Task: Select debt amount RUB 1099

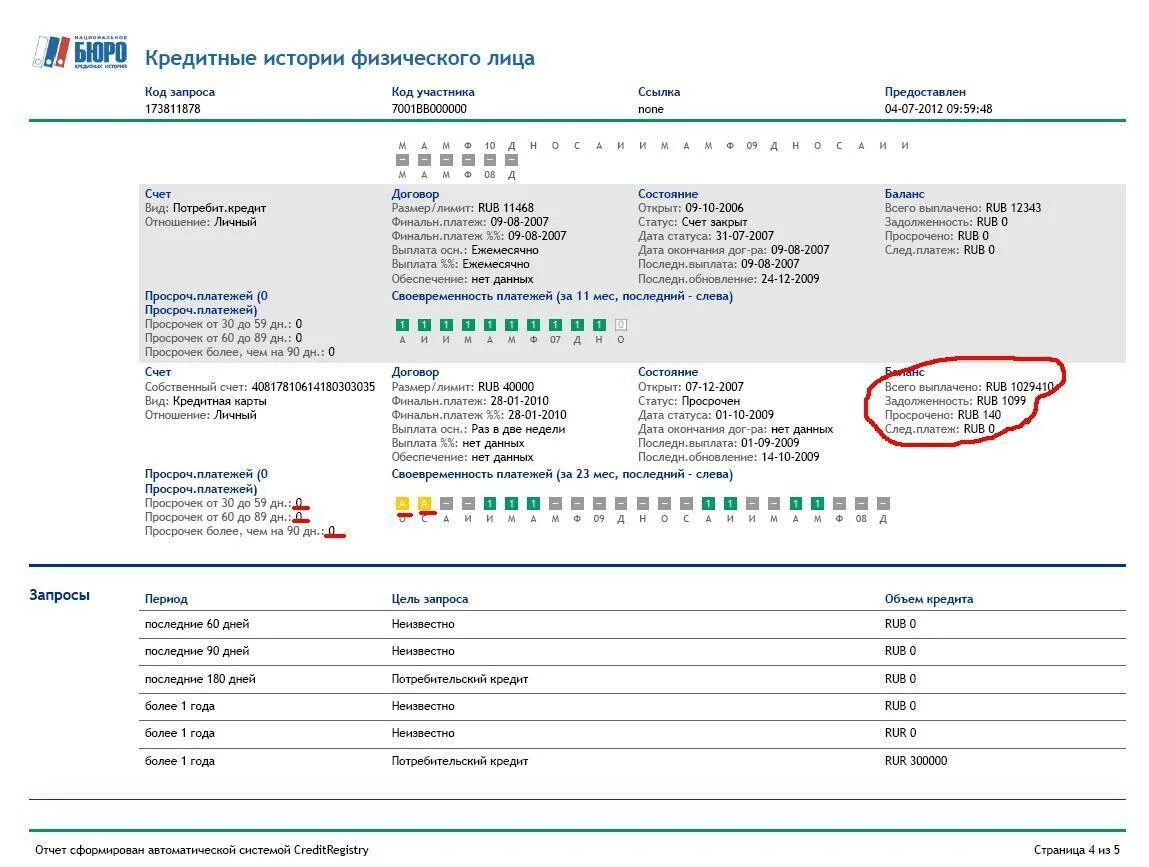Action: (1001, 401)
